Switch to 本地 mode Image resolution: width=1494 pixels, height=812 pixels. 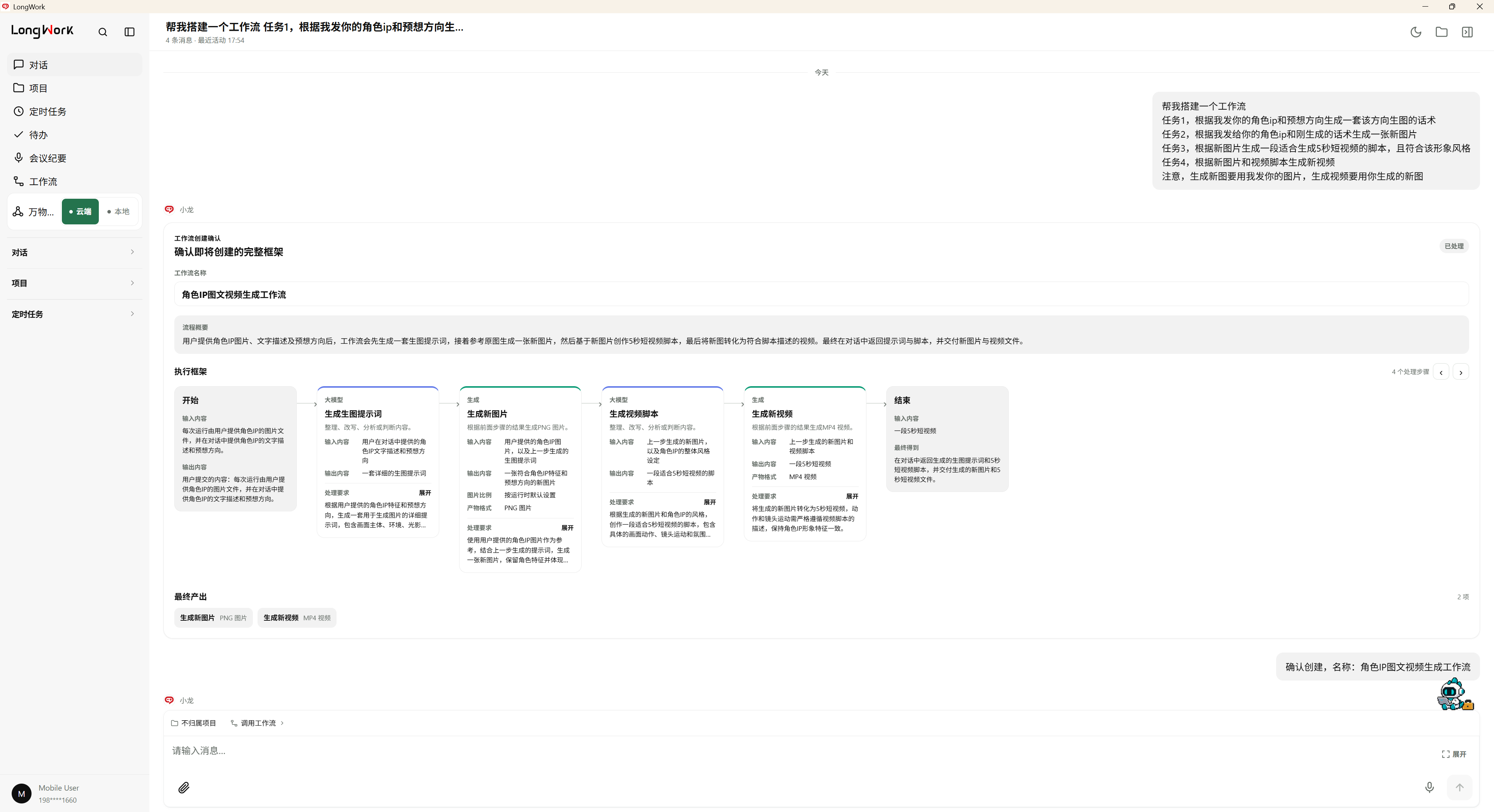click(x=118, y=212)
